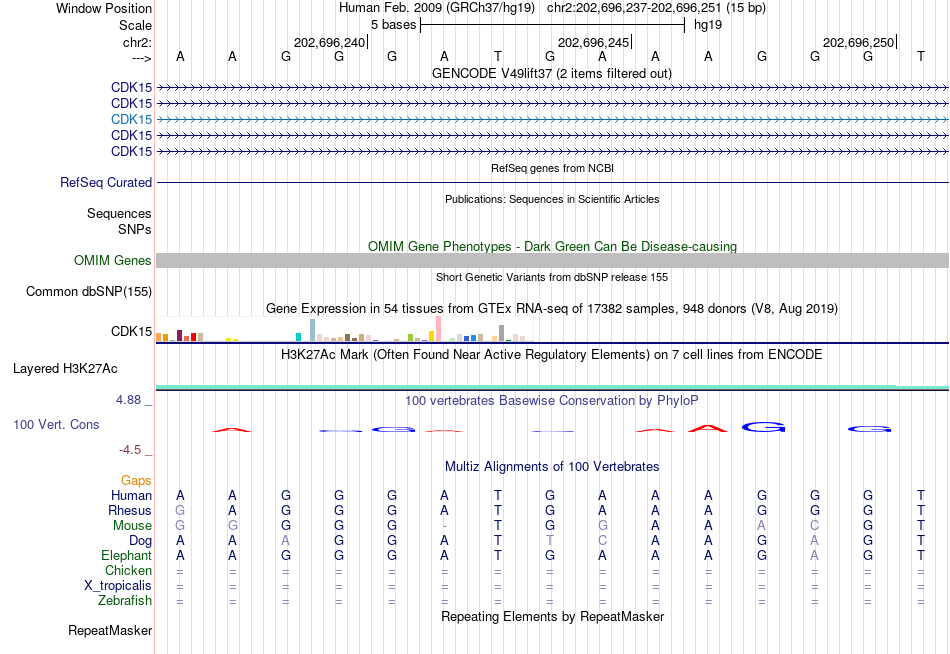The image size is (950, 654).
Task: Click the H3K27Ac Mark track title
Action: [x=552, y=355]
